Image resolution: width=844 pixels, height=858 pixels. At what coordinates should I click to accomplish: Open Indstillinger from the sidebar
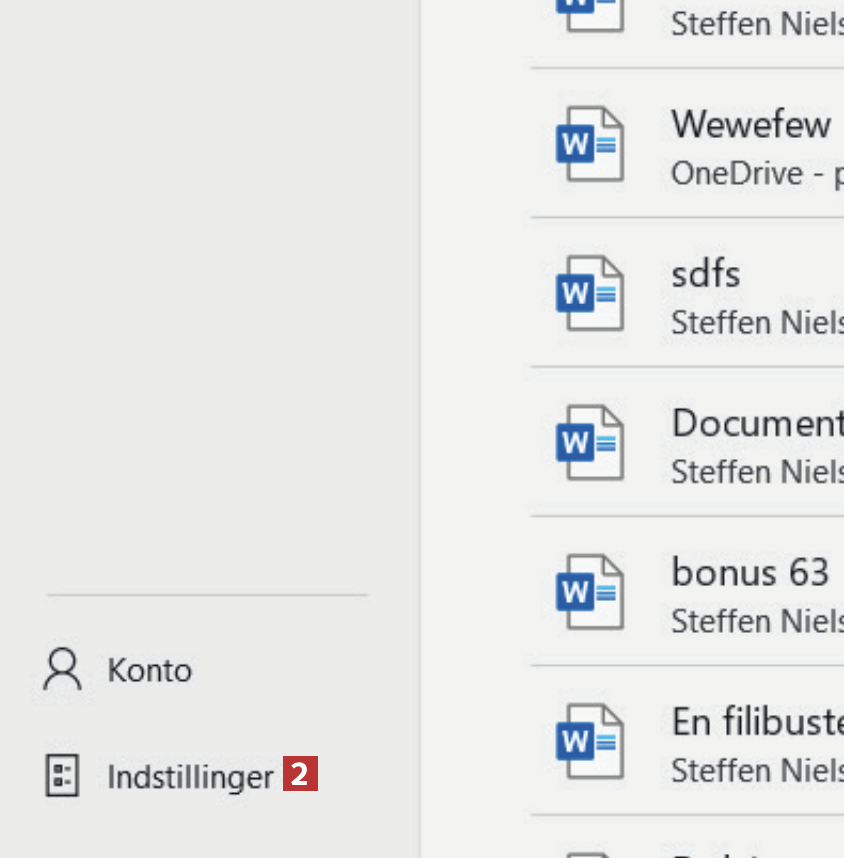(x=190, y=777)
